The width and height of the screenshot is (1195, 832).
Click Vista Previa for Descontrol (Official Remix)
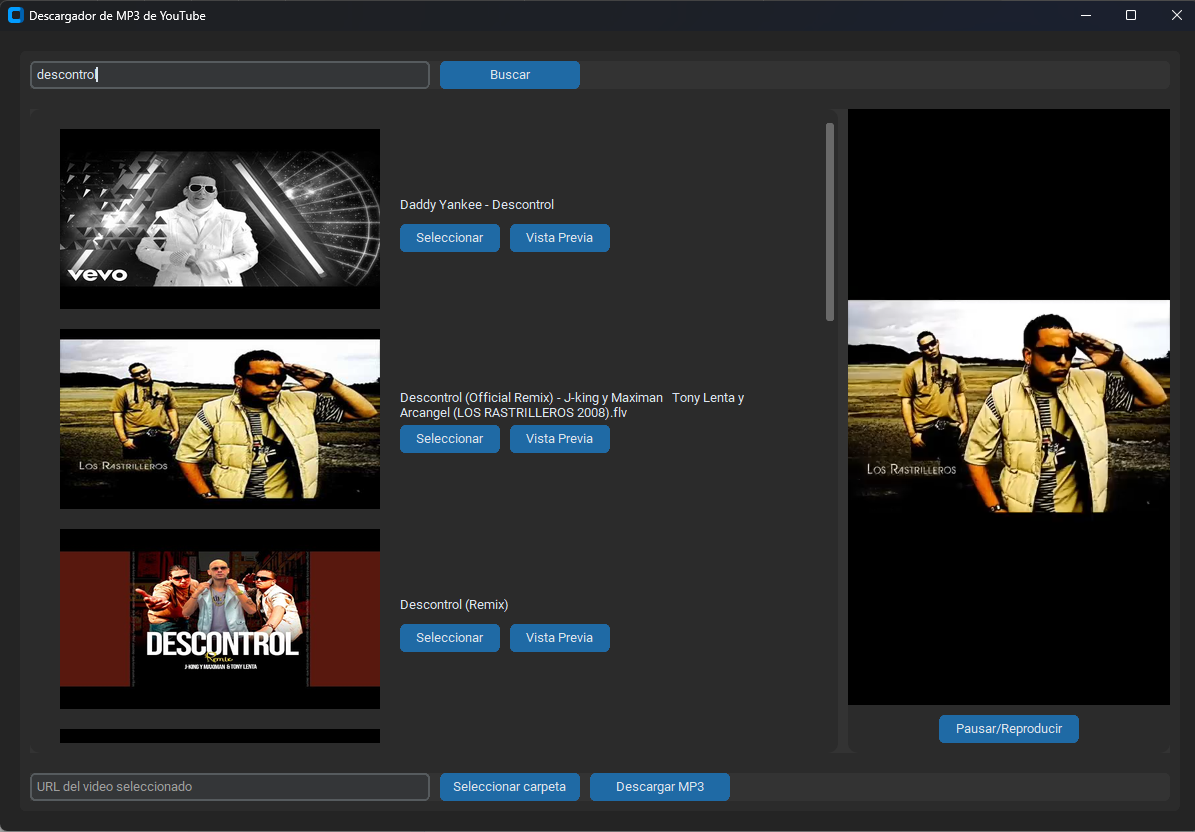(x=559, y=439)
